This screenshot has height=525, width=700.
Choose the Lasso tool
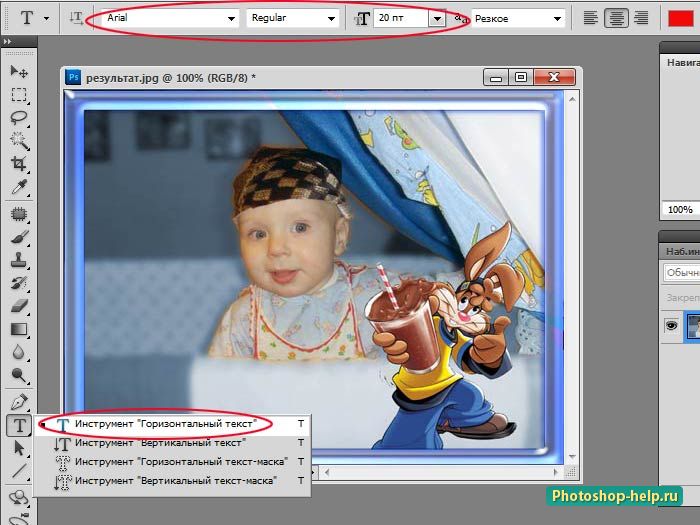coord(19,118)
